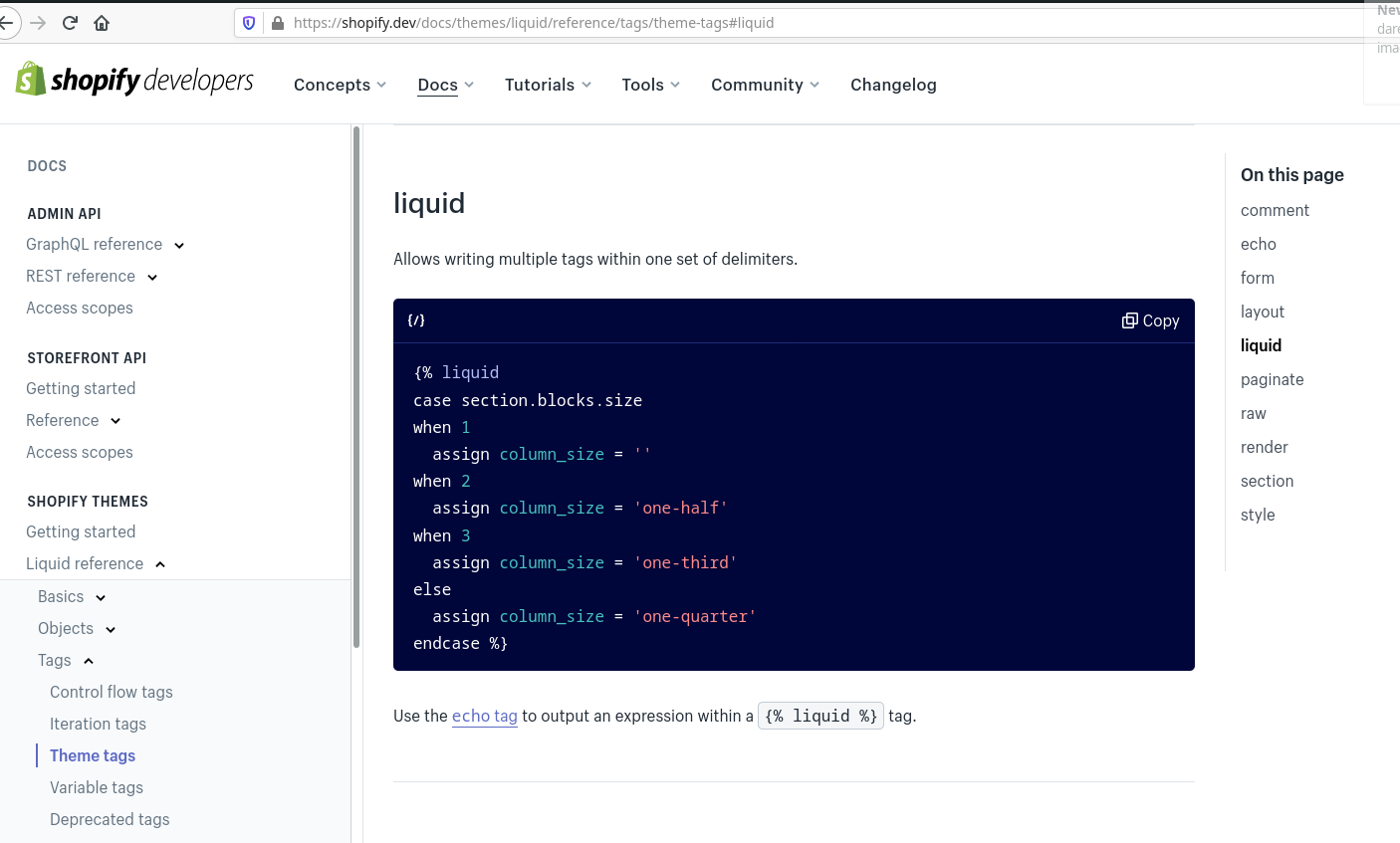Click the browser reload icon
Screen dimensions: 1400x843
(x=69, y=22)
